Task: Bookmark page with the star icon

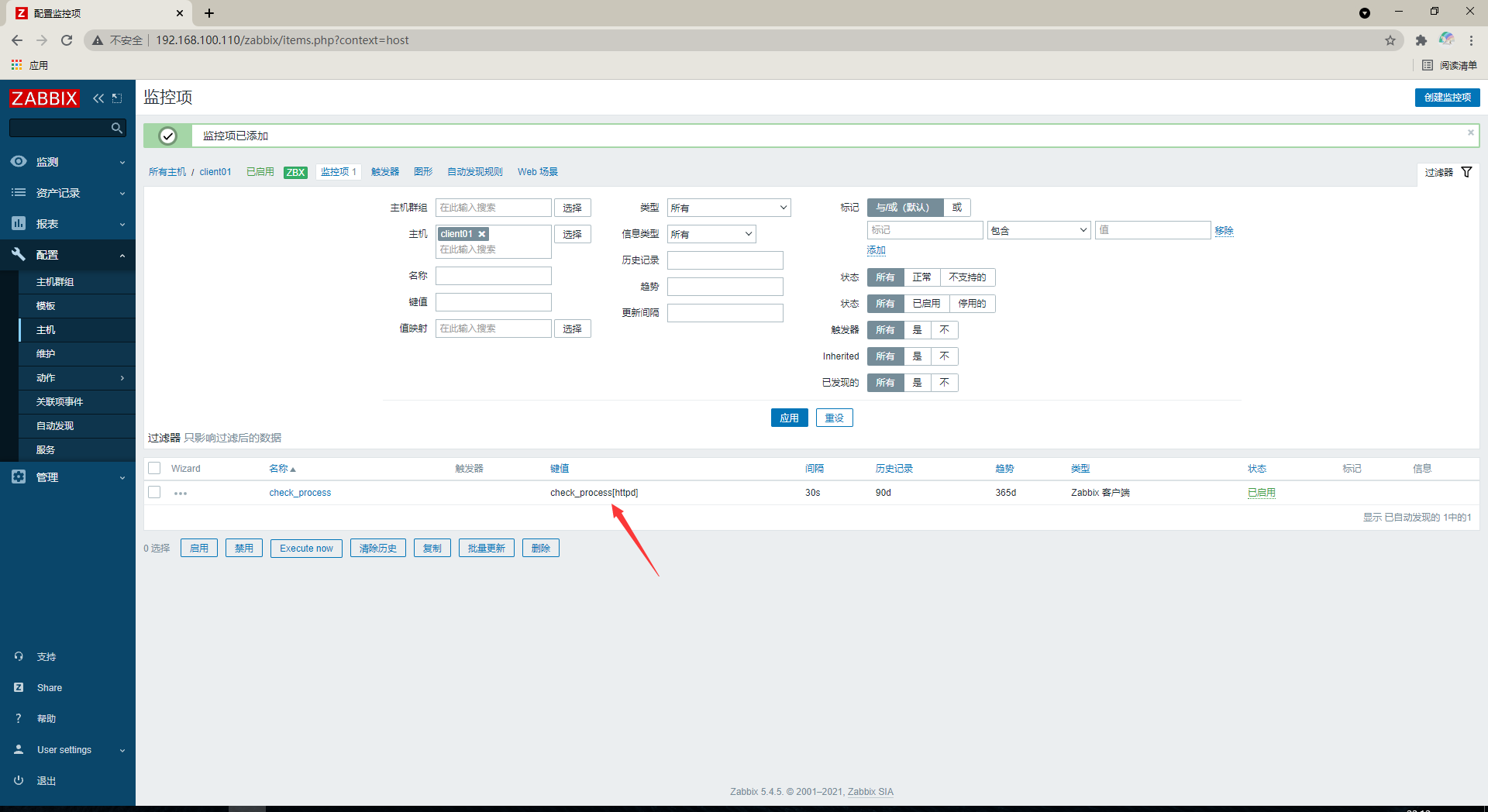Action: (1390, 40)
